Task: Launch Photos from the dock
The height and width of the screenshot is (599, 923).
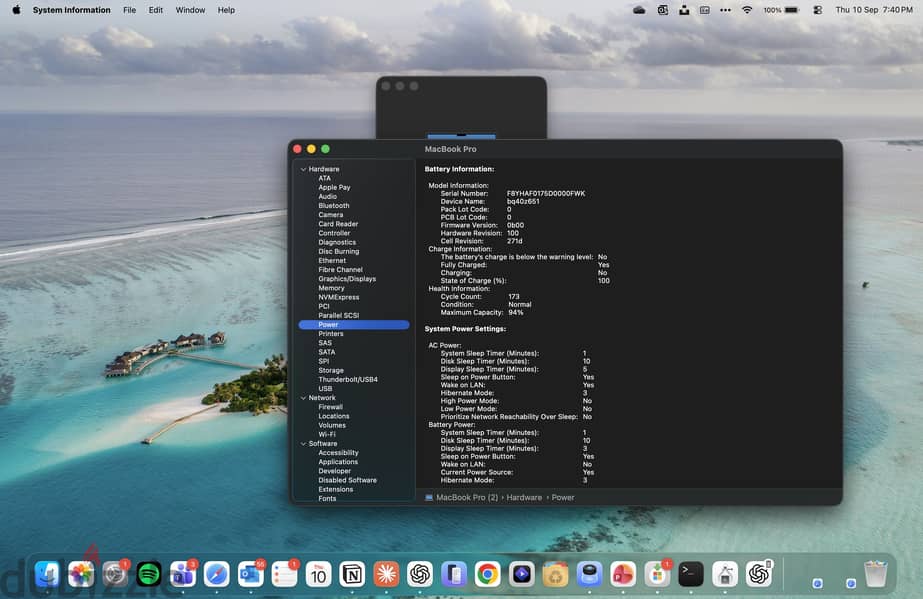Action: pyautogui.click(x=81, y=574)
